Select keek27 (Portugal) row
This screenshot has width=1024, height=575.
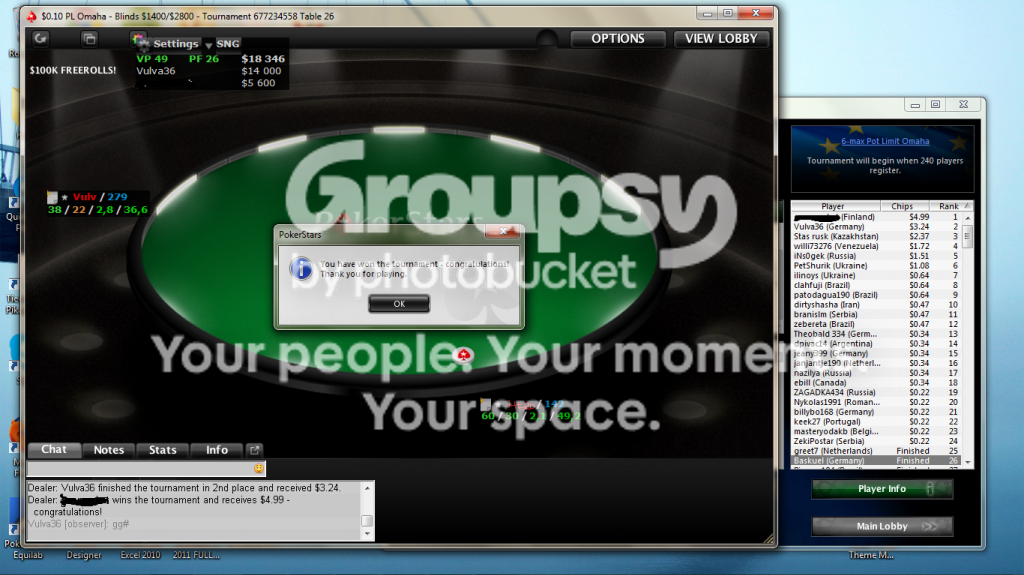[876, 422]
